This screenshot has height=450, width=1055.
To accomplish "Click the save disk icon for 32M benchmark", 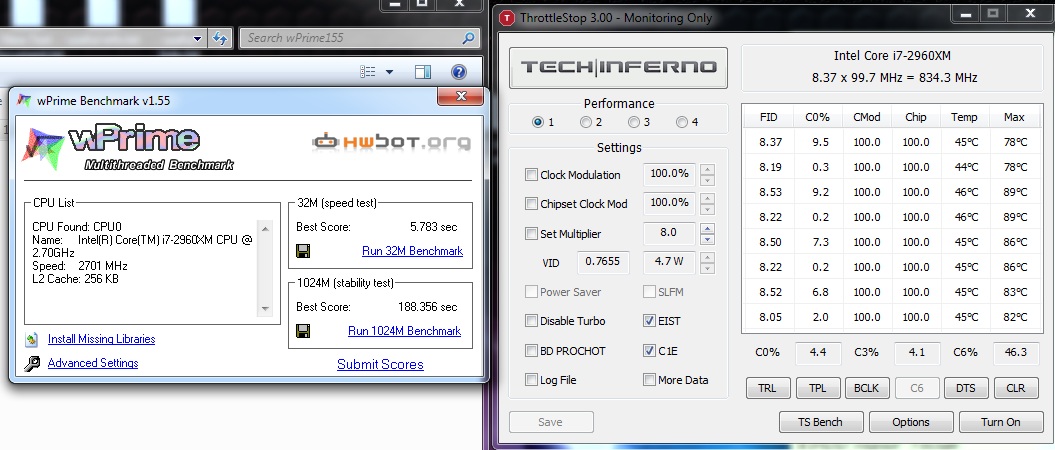I will [x=303, y=251].
